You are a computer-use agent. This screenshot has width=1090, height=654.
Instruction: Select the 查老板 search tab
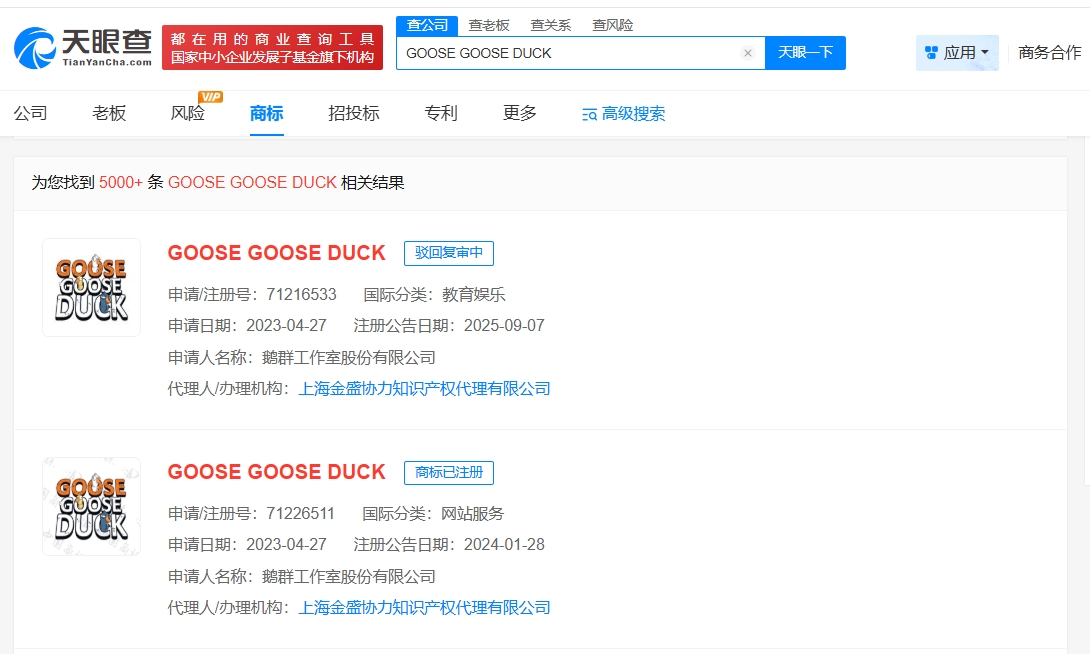489,25
